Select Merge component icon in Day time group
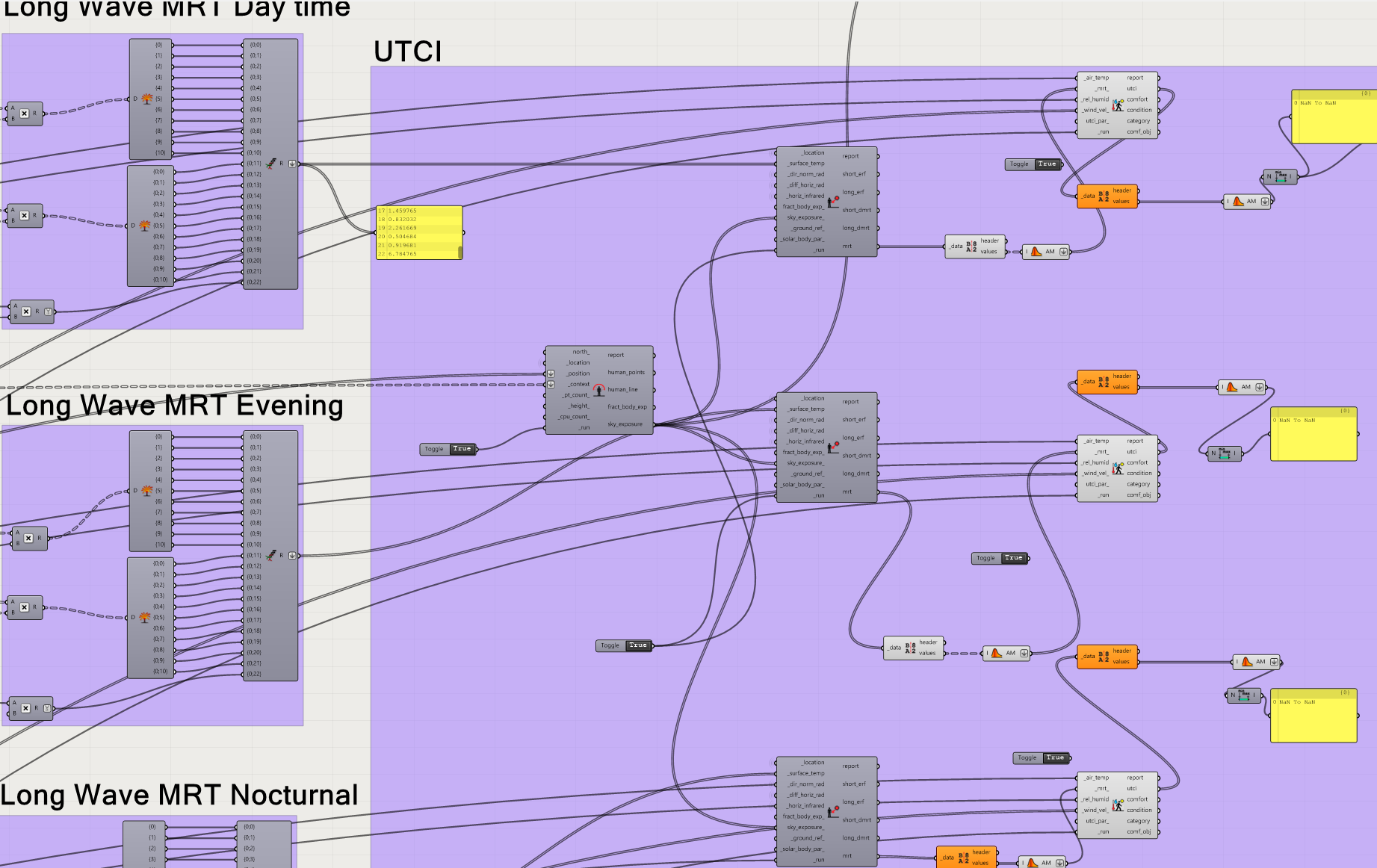Viewport: 1377px width, 868px height. point(271,164)
